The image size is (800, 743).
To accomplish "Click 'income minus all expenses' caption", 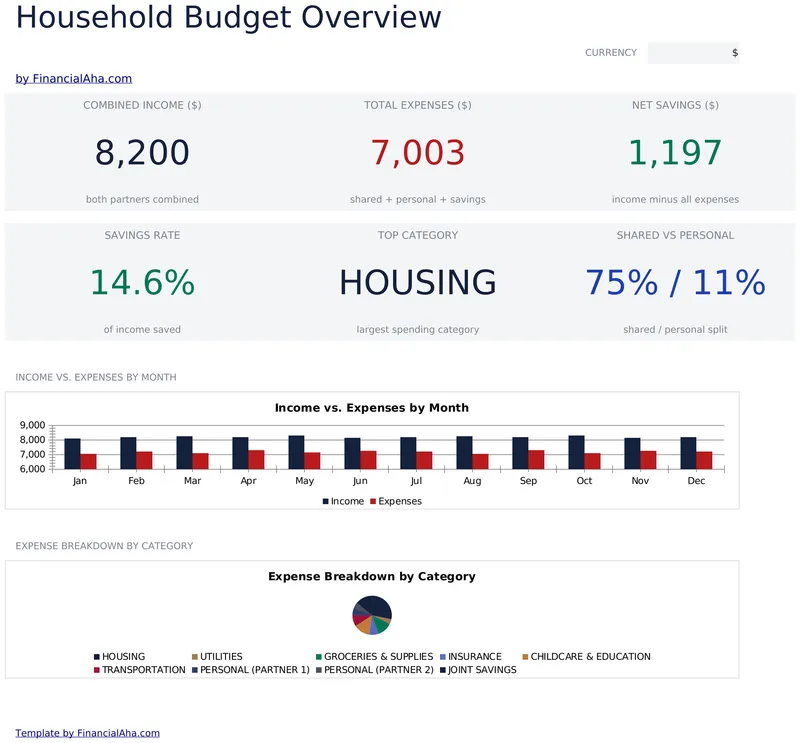I will pos(675,200).
